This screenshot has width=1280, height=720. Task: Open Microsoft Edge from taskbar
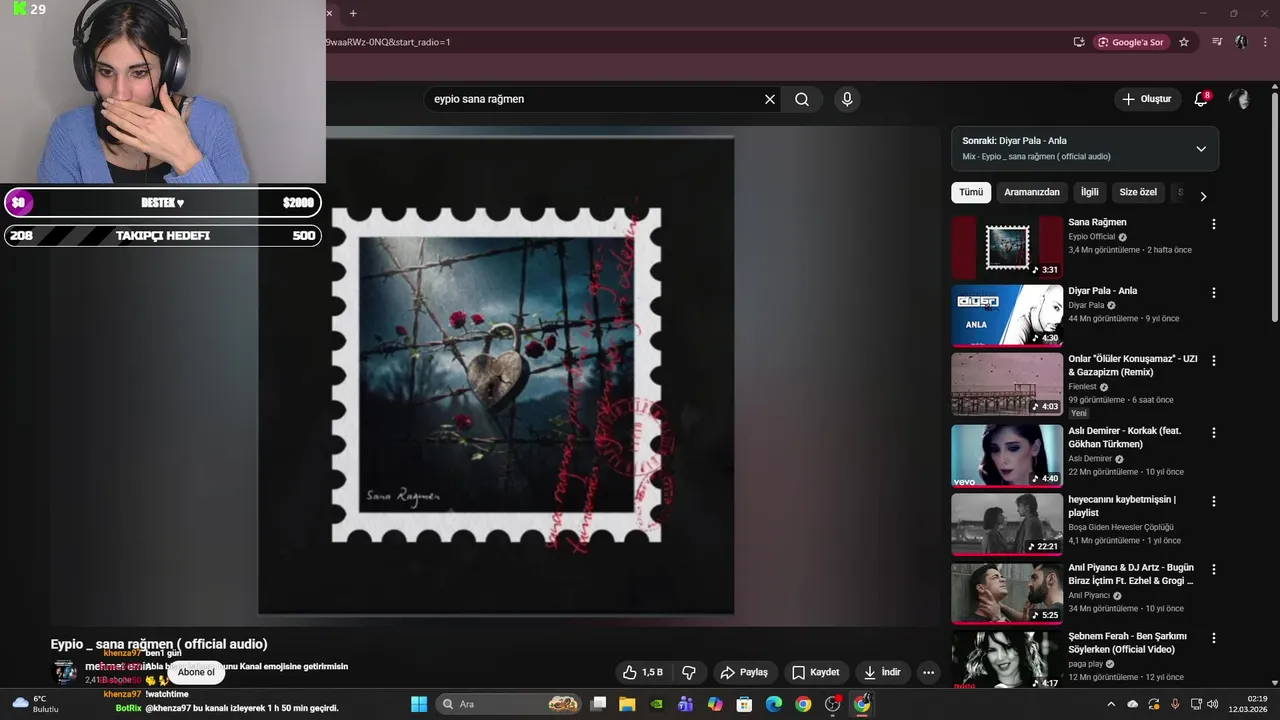(774, 704)
